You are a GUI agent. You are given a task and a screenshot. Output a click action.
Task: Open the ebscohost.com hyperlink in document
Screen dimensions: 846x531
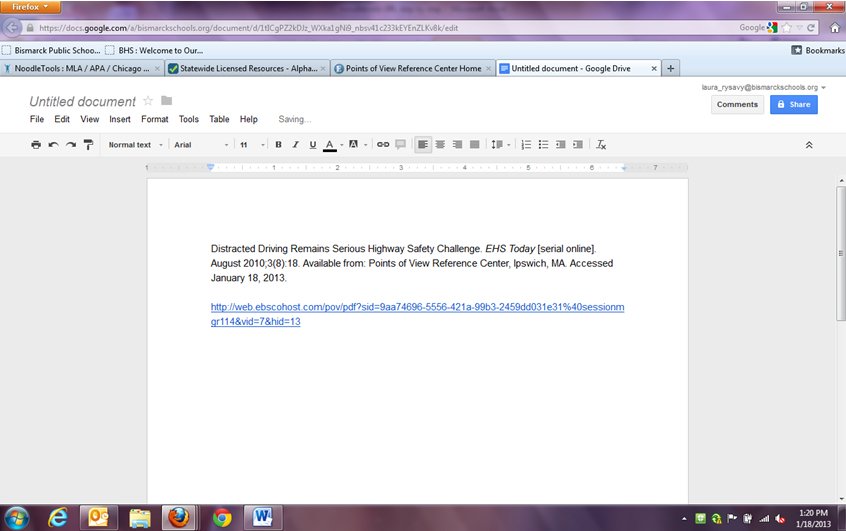(x=417, y=314)
